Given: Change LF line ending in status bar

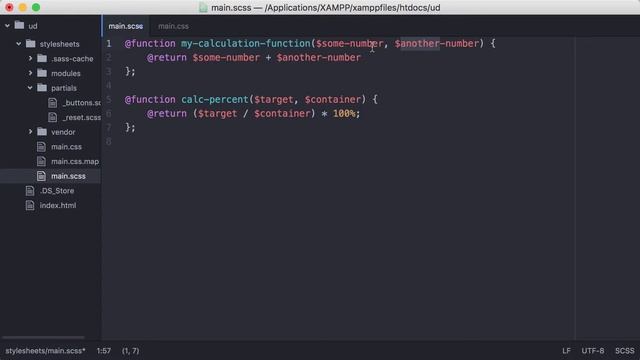Looking at the screenshot, I should click(566, 351).
